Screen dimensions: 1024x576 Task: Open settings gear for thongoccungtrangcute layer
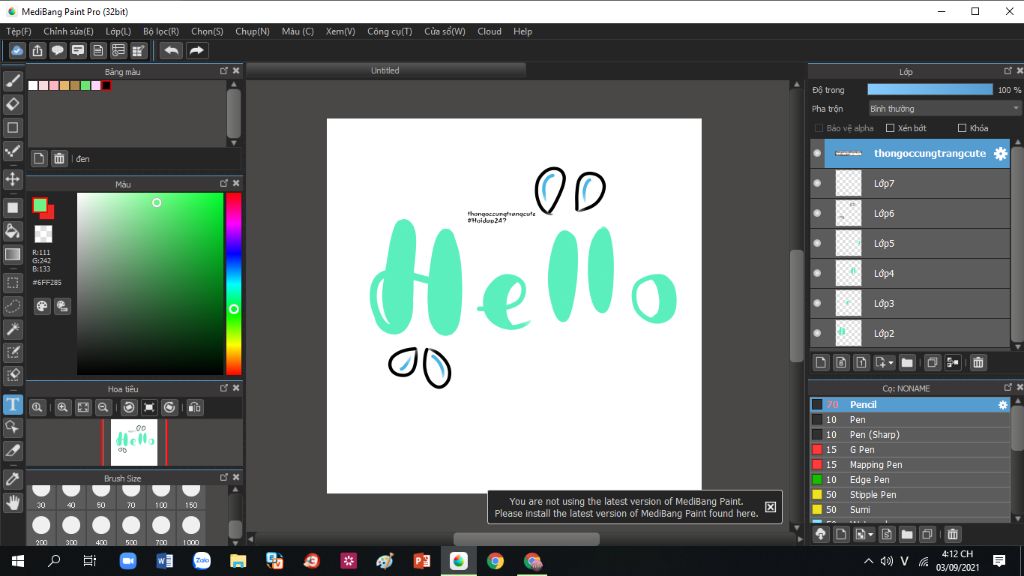1000,153
